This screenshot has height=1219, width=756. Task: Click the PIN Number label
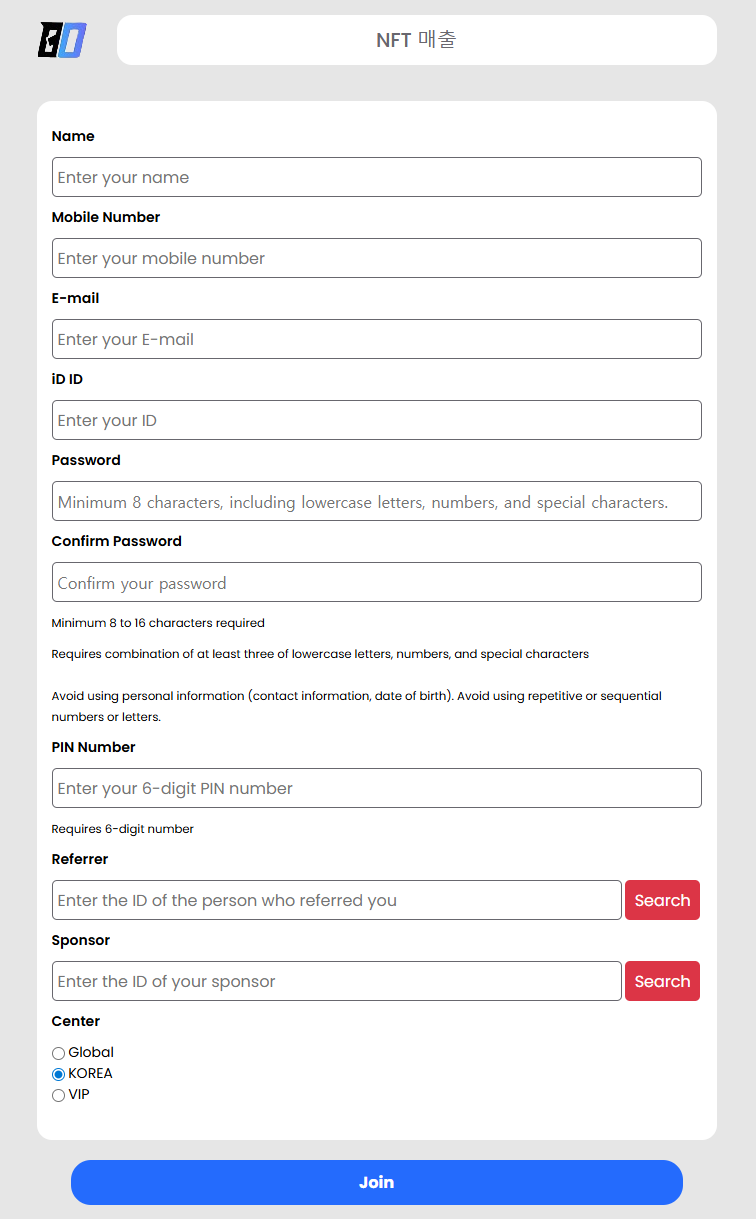point(93,747)
